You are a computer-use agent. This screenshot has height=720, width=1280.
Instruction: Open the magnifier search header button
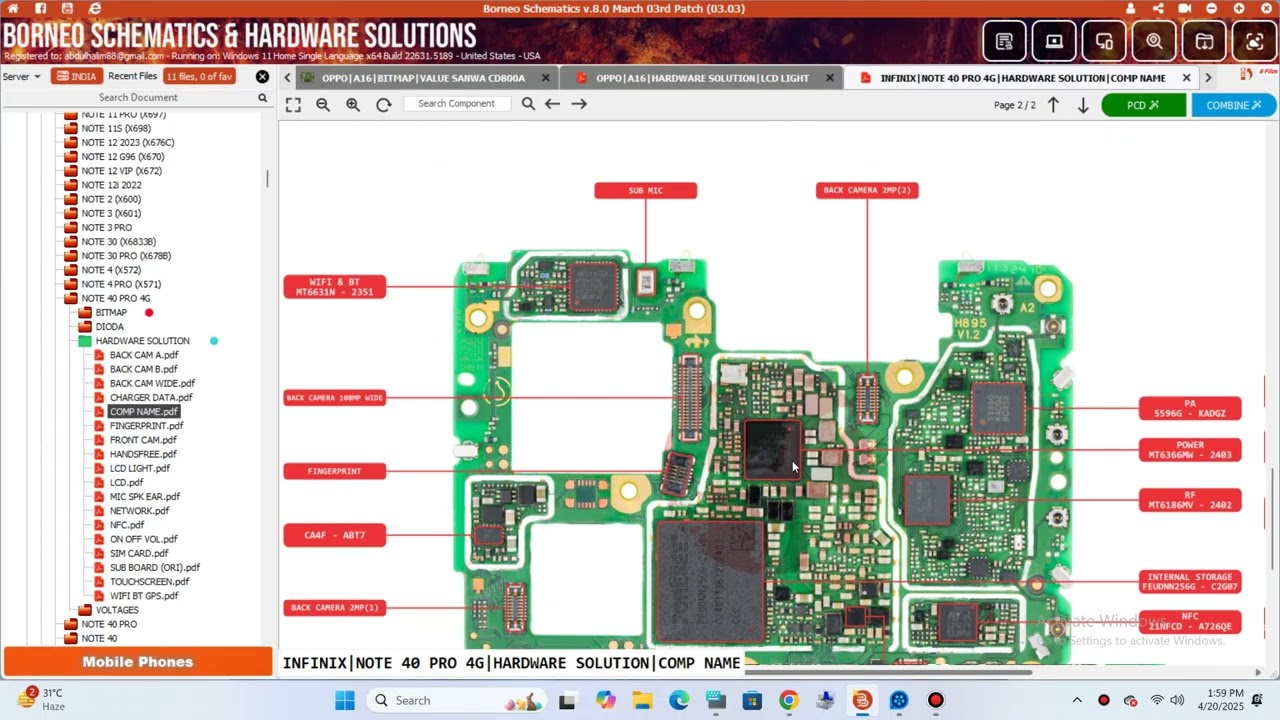tap(1154, 42)
